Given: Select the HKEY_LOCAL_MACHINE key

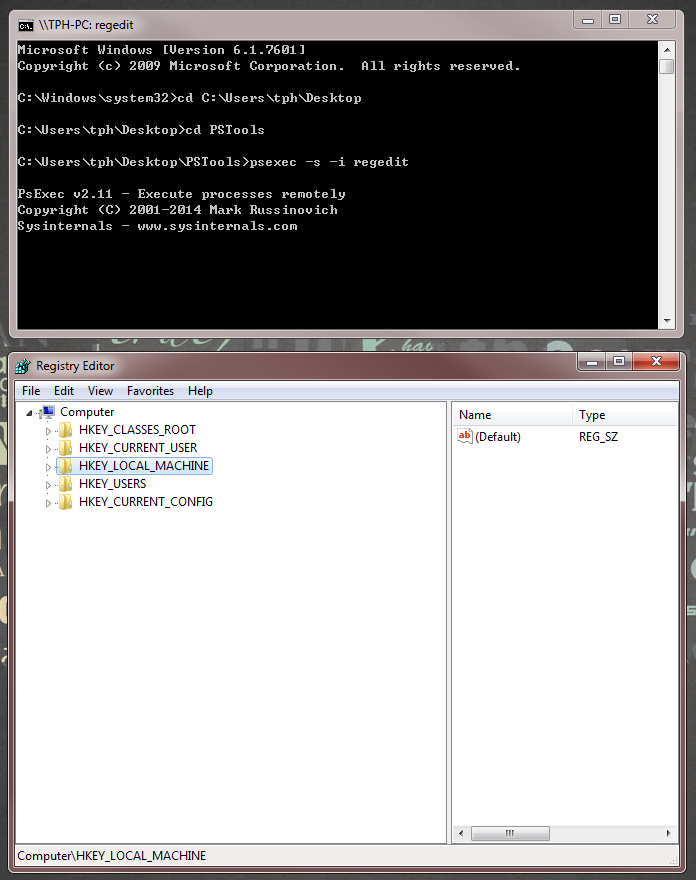Looking at the screenshot, I should coord(144,466).
